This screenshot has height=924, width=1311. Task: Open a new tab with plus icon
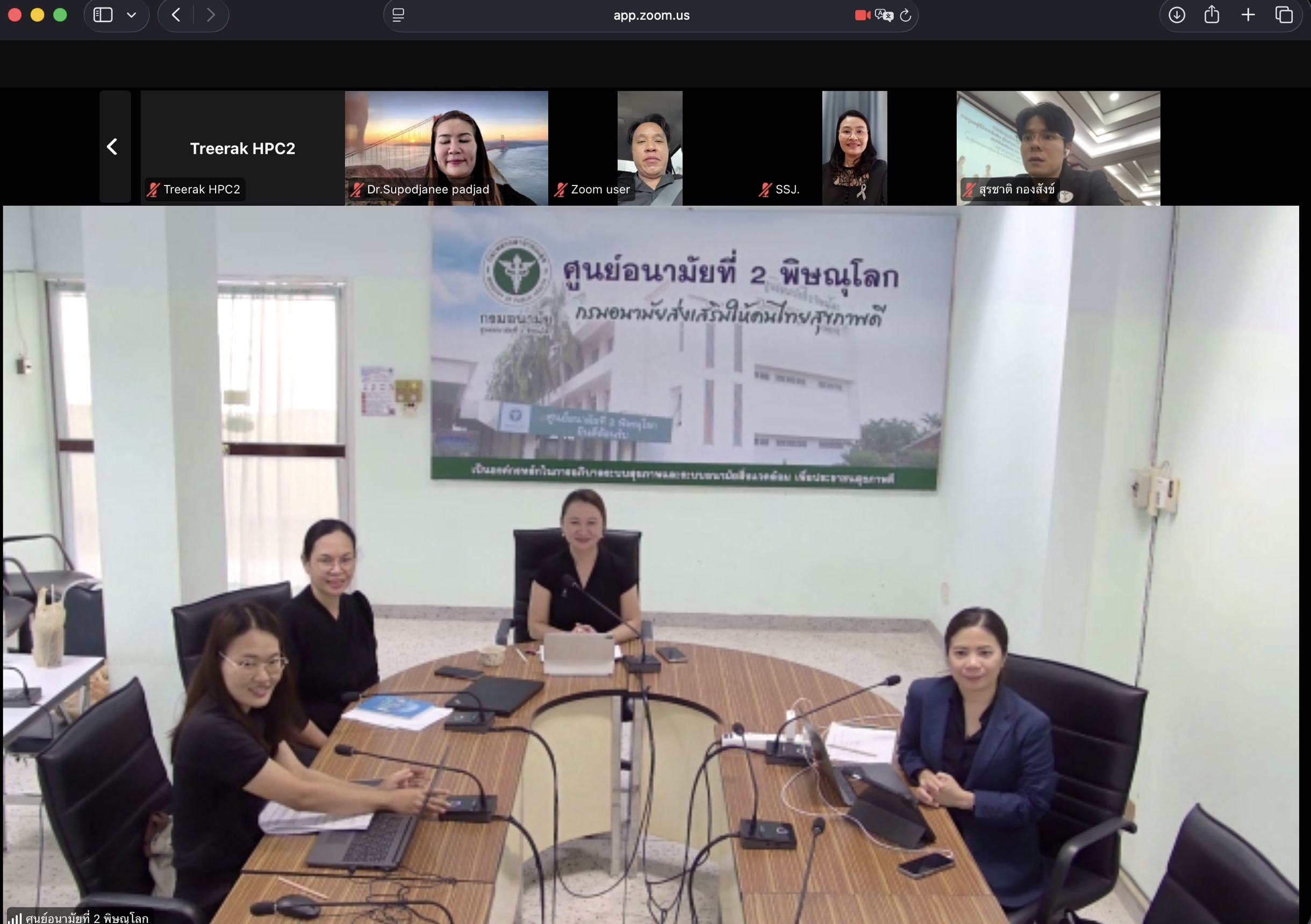click(1248, 15)
